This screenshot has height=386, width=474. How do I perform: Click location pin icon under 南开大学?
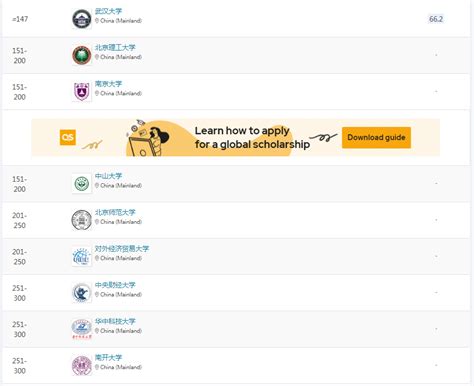point(97,367)
